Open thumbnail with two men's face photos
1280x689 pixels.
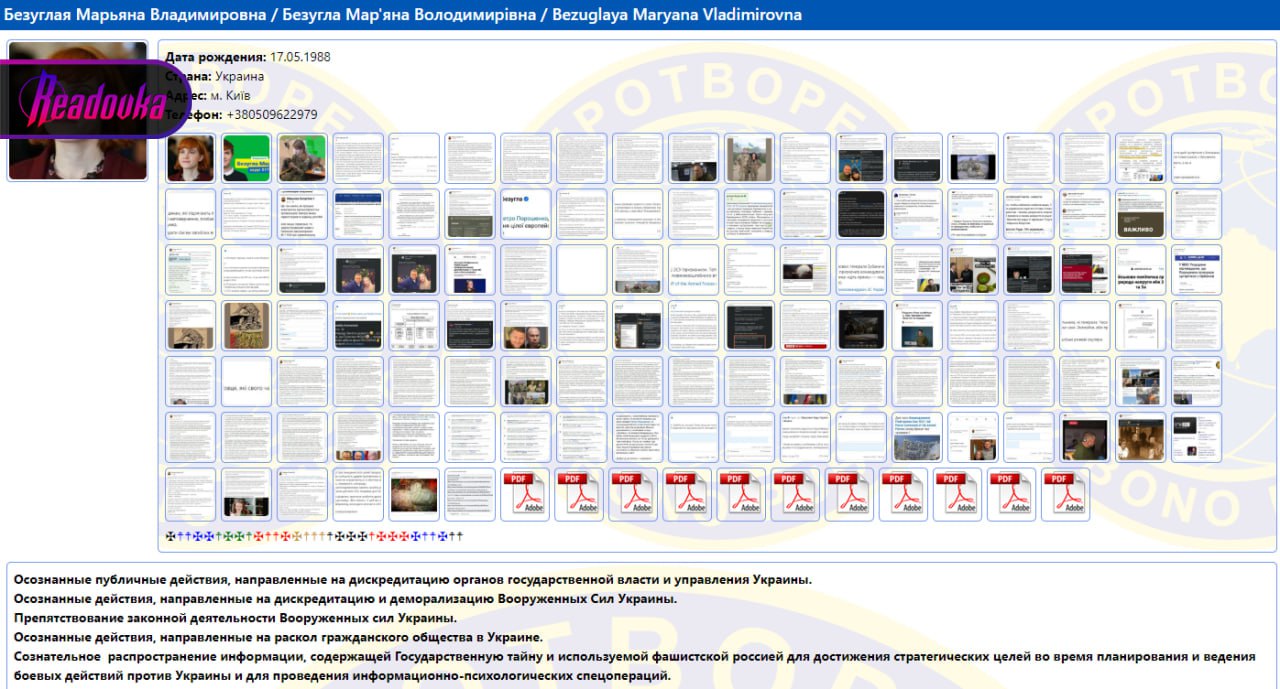[526, 326]
